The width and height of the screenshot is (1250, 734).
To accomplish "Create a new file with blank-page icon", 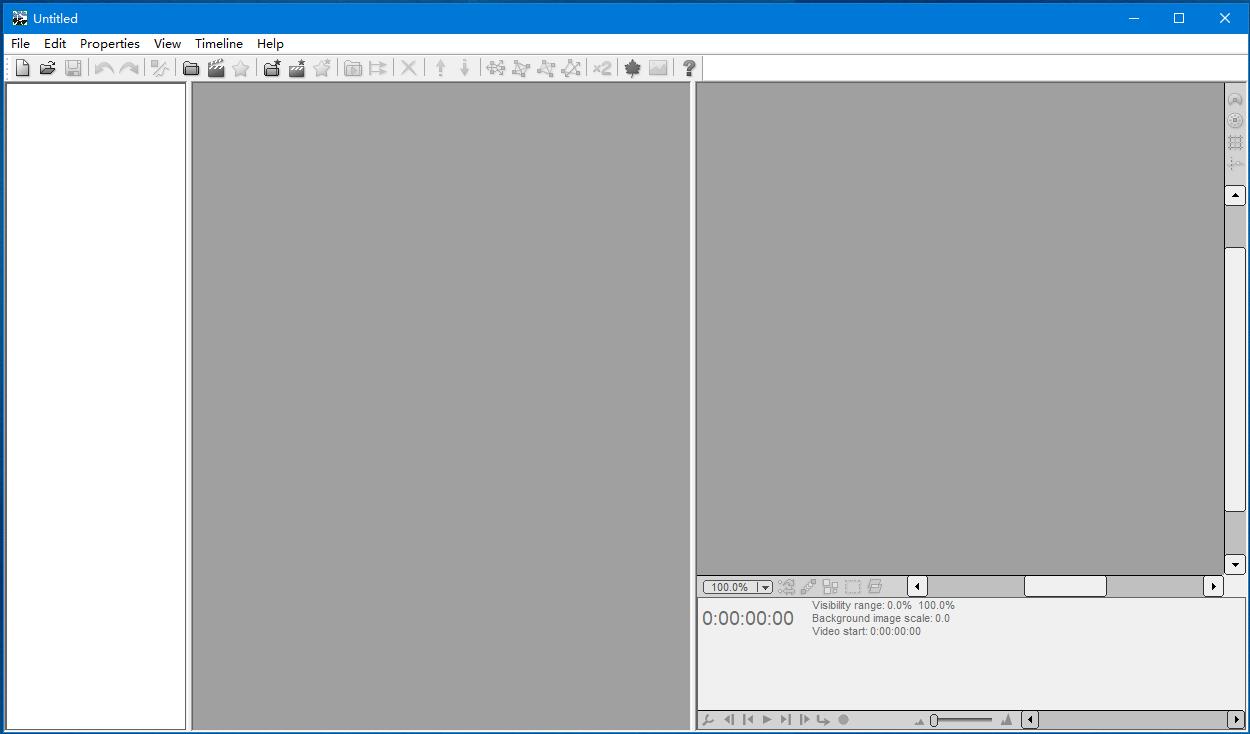I will 22,68.
